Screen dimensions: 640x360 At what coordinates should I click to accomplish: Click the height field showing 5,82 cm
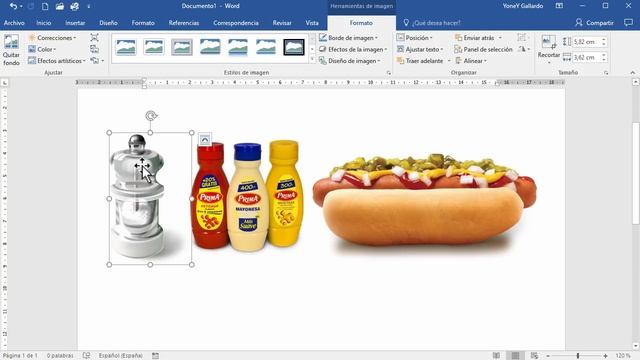point(586,42)
